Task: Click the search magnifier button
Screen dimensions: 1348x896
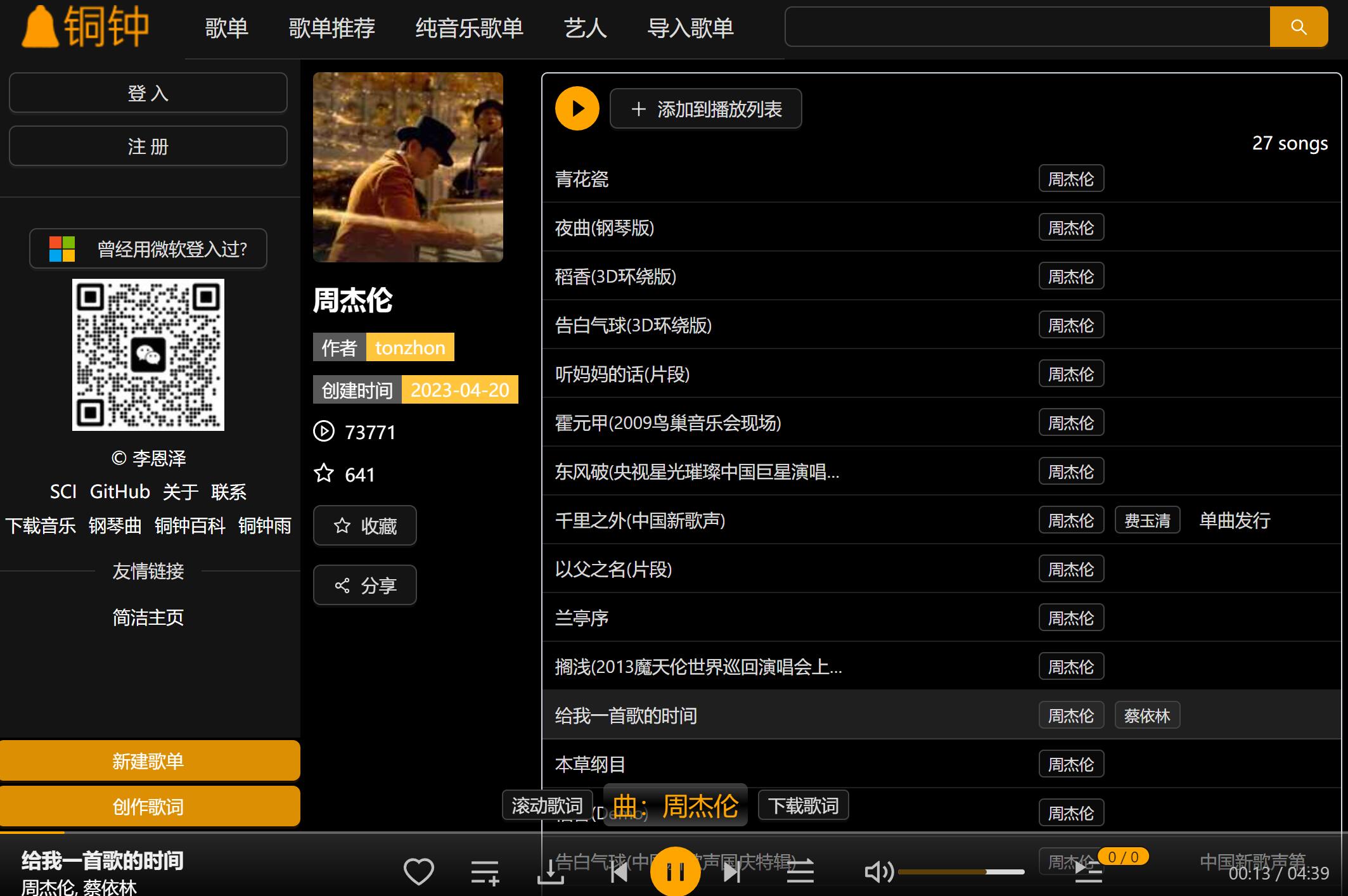Action: [1299, 27]
